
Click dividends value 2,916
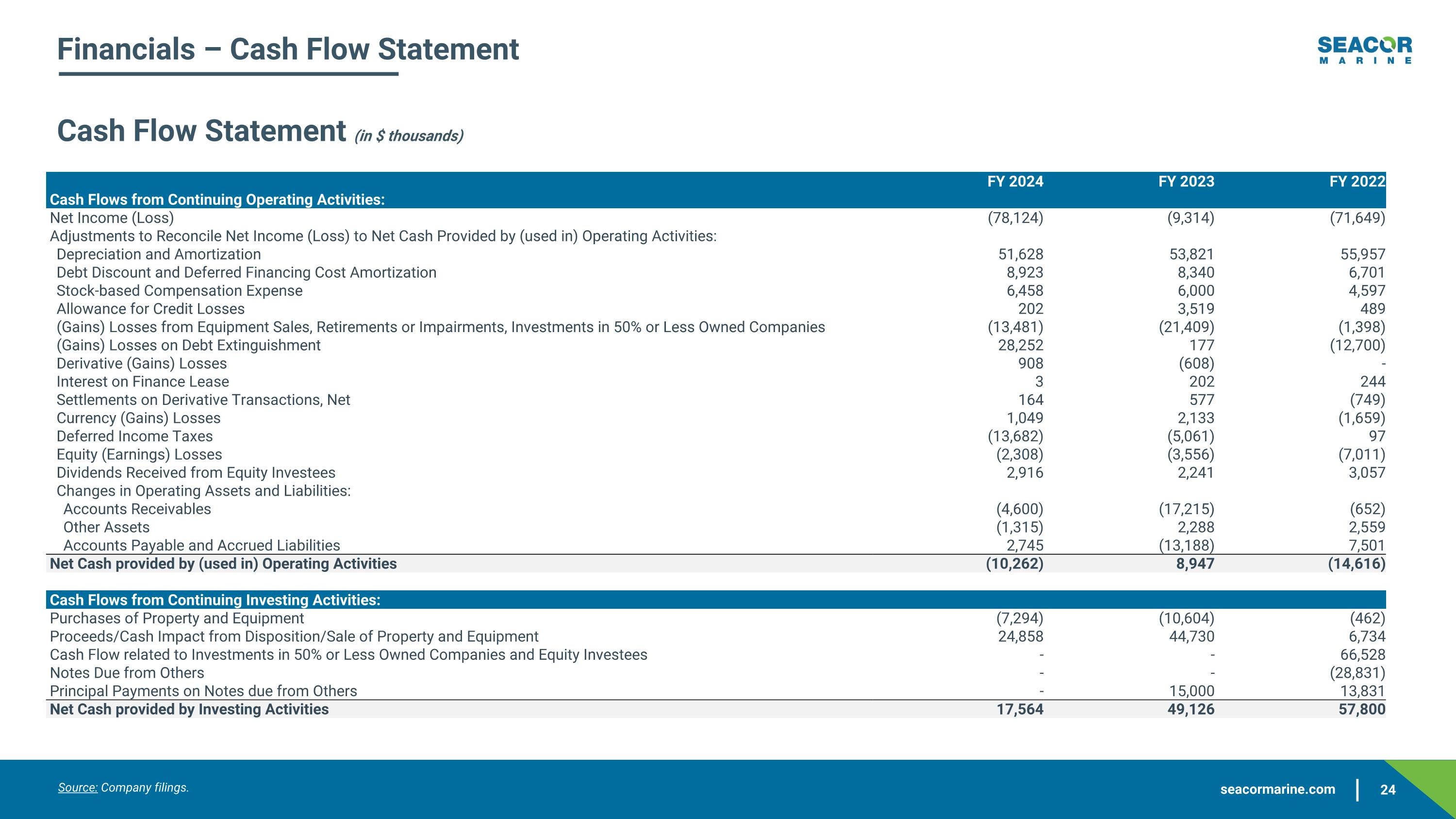(1025, 472)
